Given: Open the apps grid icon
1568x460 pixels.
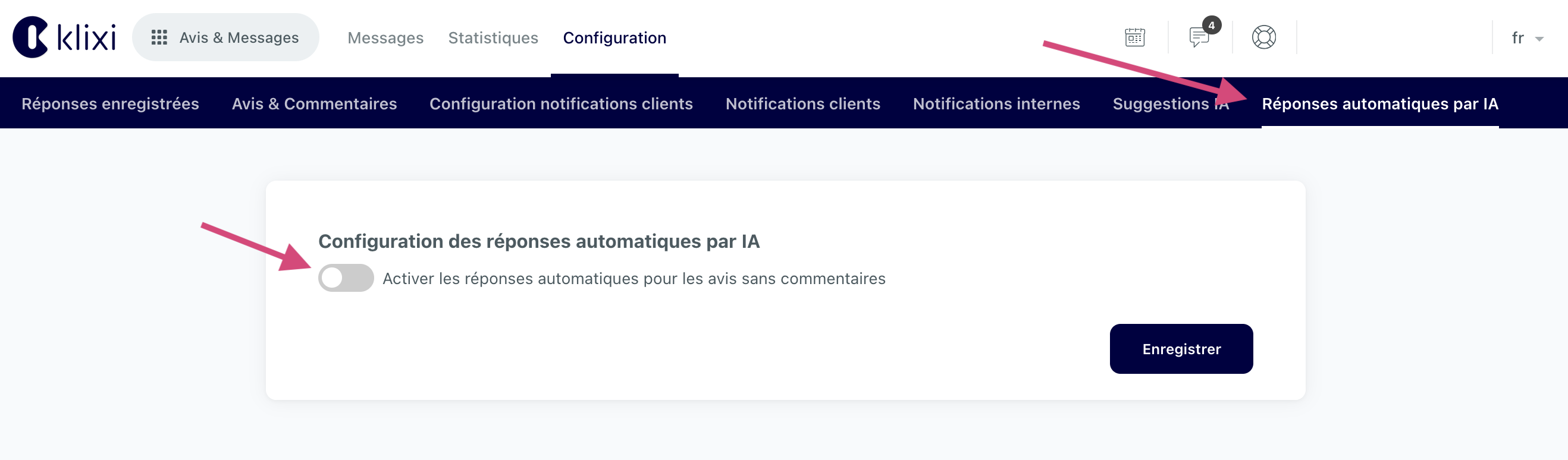Looking at the screenshot, I should [x=159, y=37].
